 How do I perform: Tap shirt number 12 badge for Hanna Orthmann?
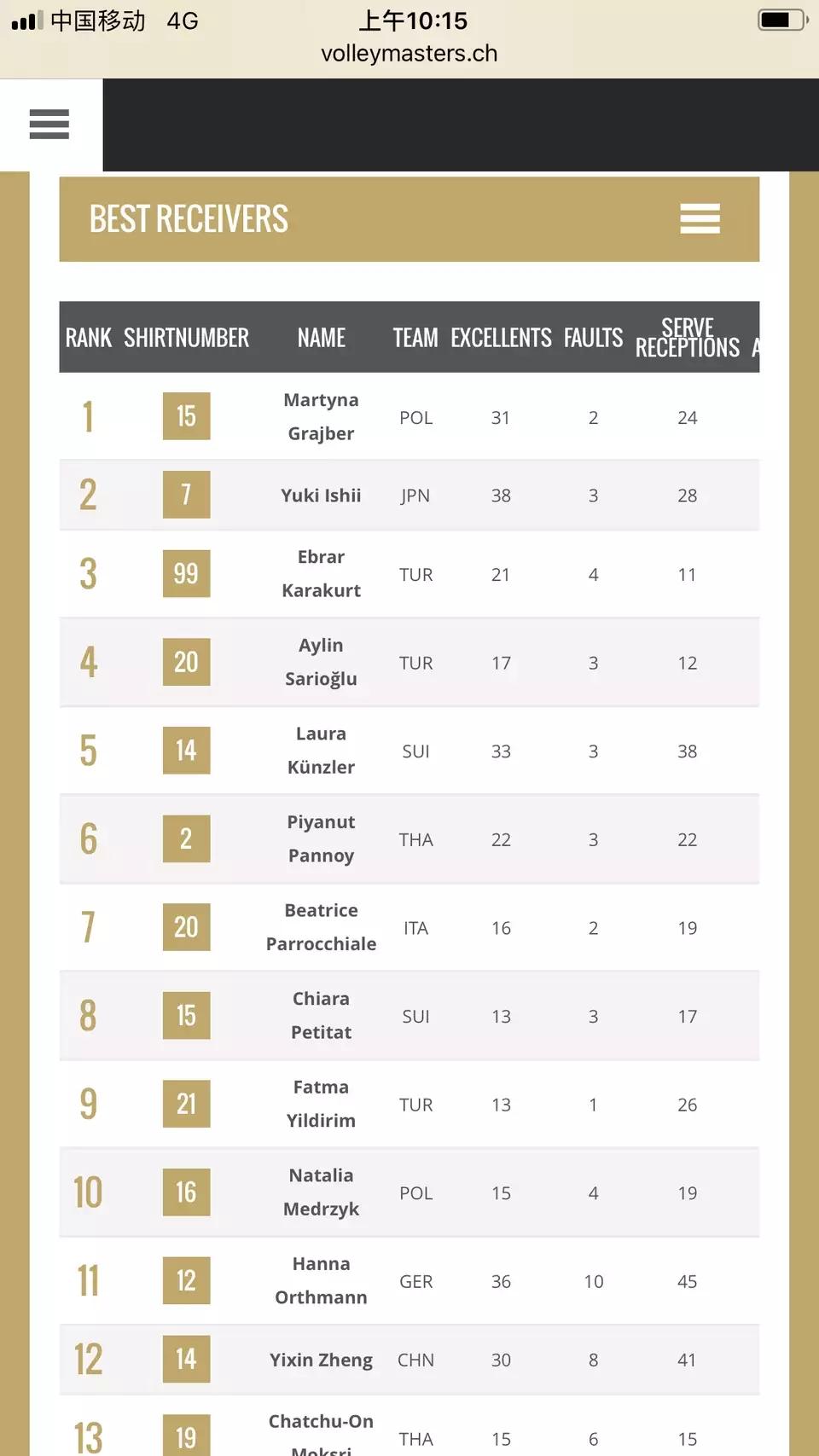click(x=186, y=1280)
